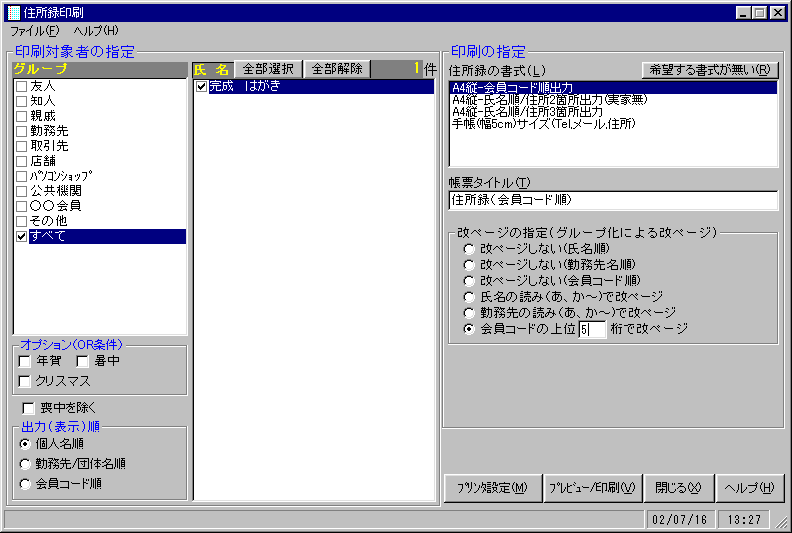
Task: Click the application icon in title bar
Action: click(13, 13)
